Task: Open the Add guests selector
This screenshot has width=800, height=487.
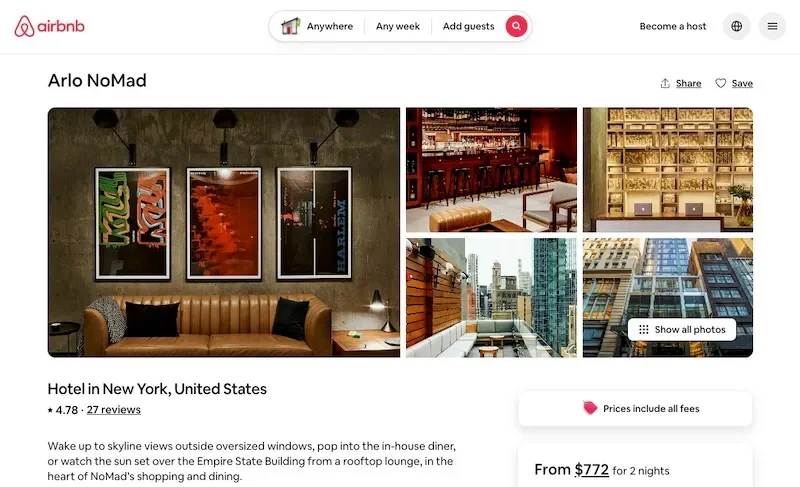Action: point(468,26)
